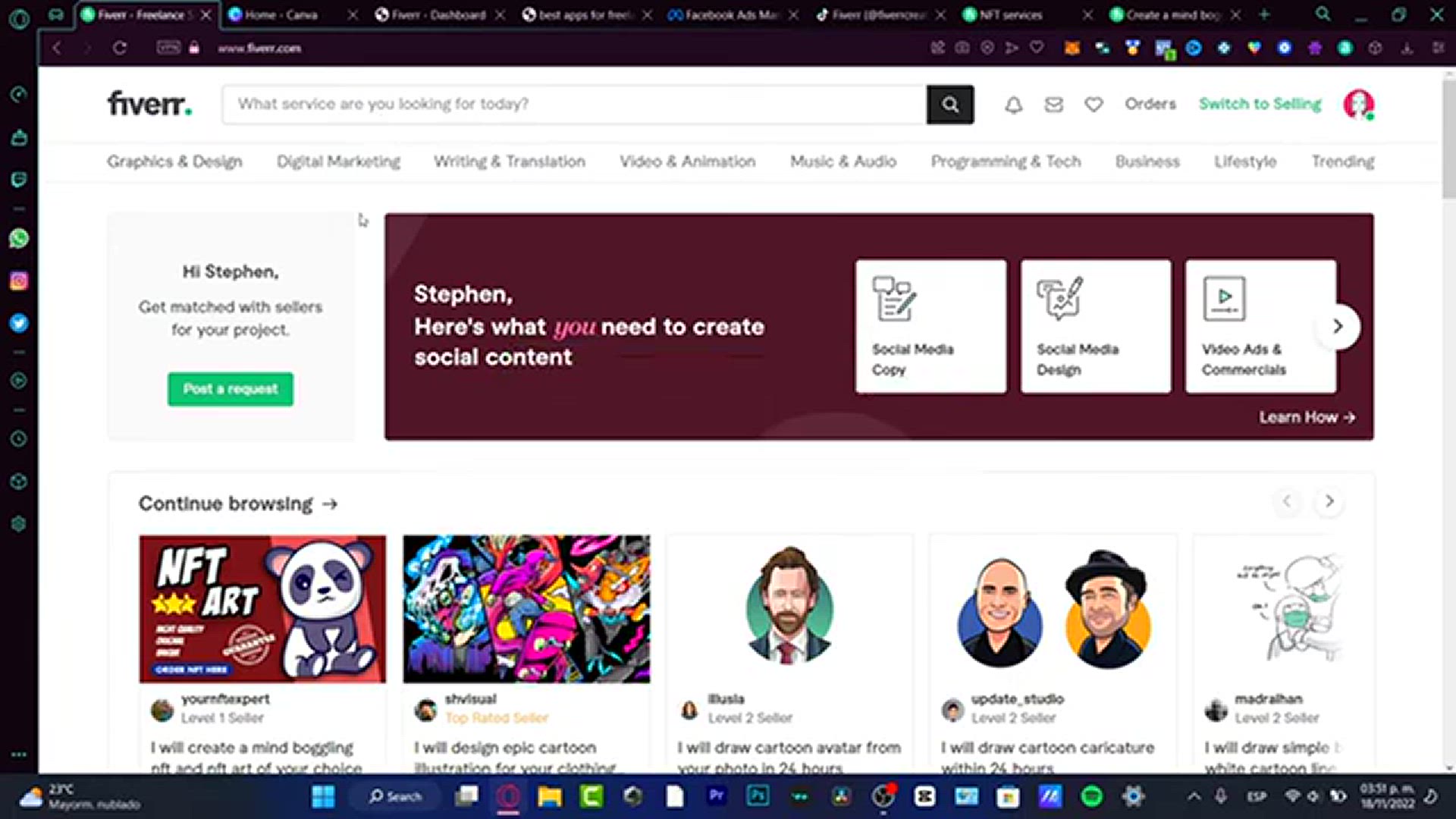
Task: Open Lifestyle category menu
Action: (x=1245, y=162)
